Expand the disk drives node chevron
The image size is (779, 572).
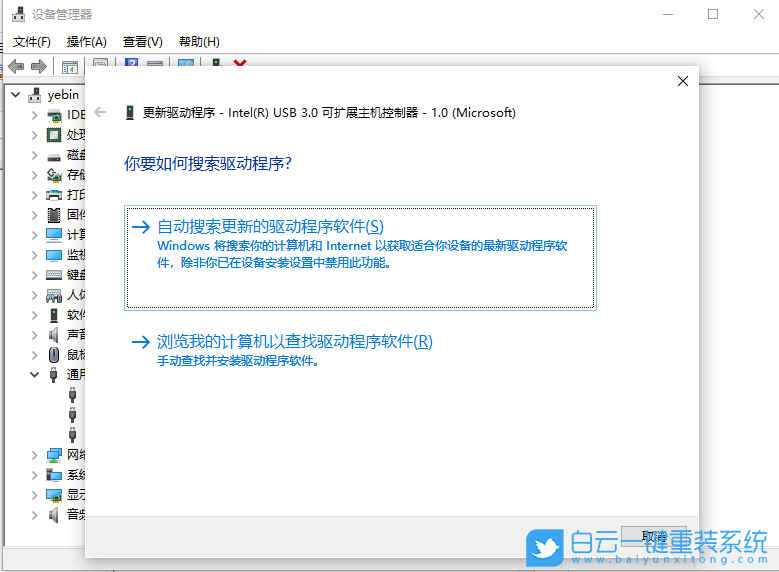coord(34,155)
